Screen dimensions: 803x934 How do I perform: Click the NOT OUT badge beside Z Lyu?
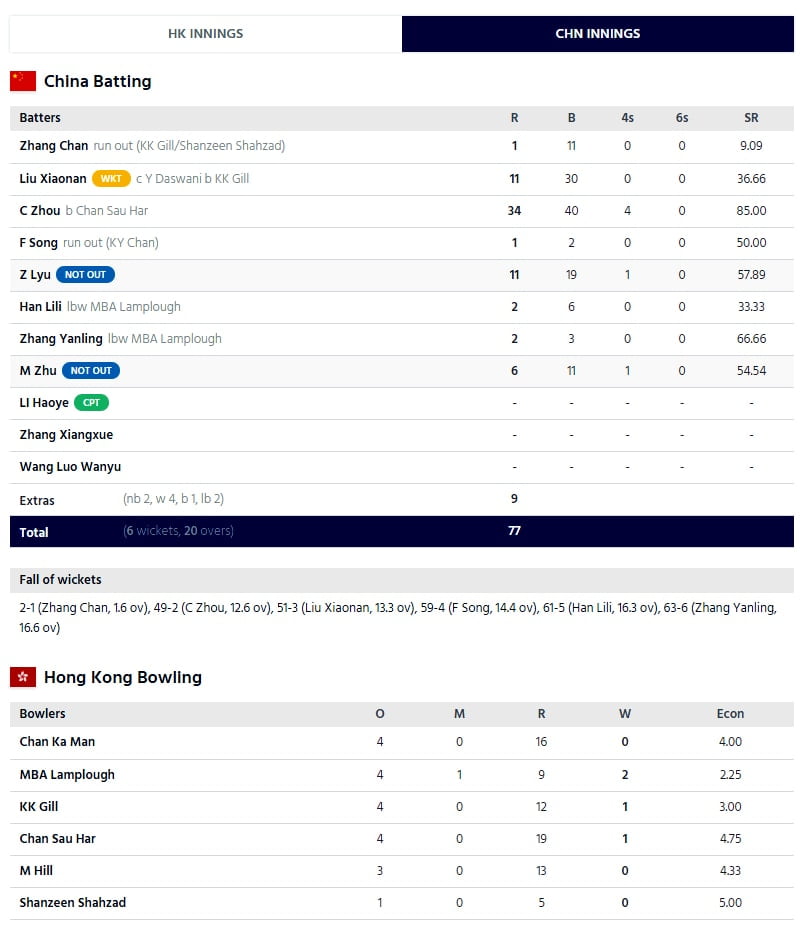click(85, 275)
